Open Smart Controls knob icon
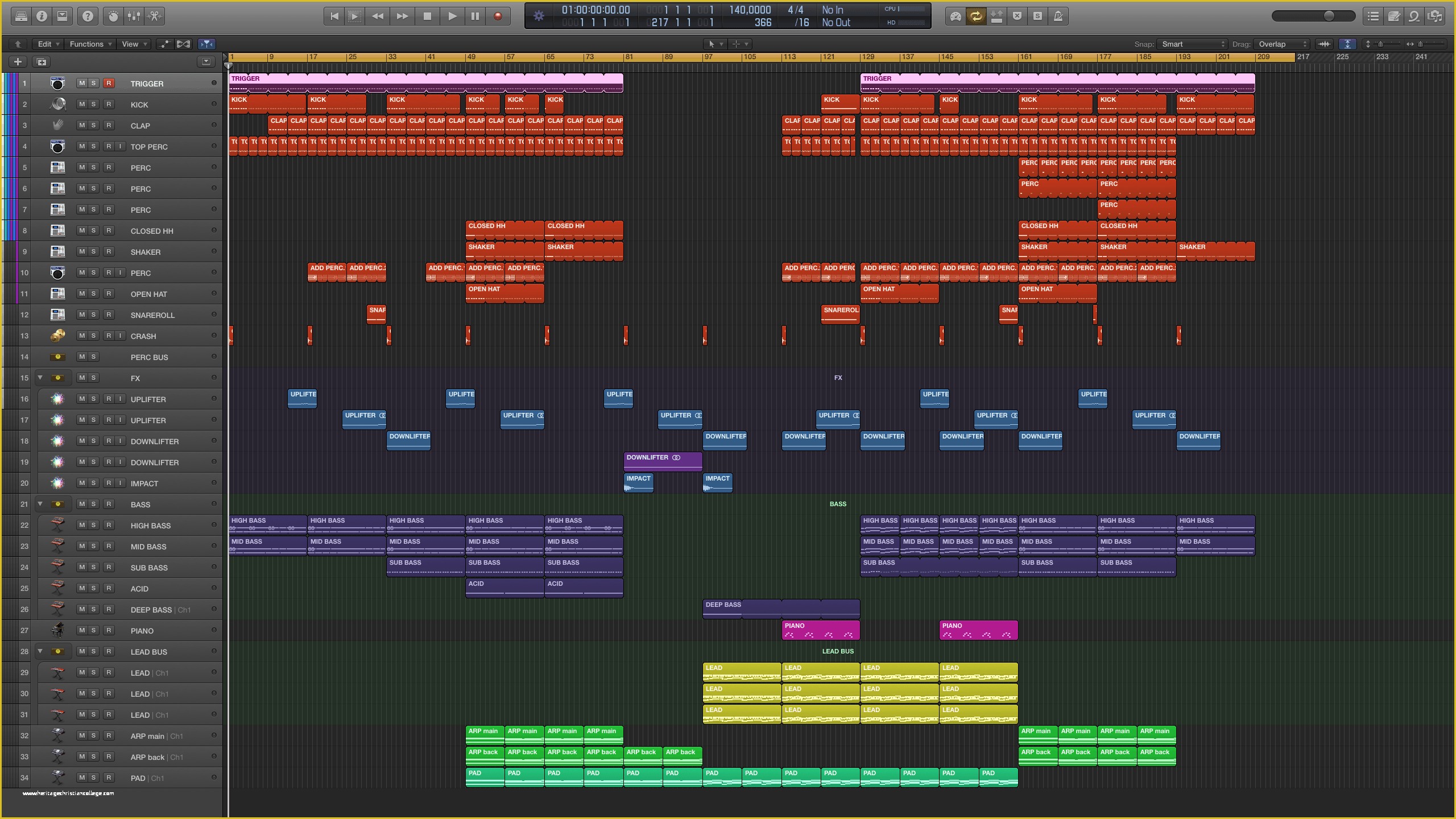This screenshot has height=819, width=1456. 113,16
